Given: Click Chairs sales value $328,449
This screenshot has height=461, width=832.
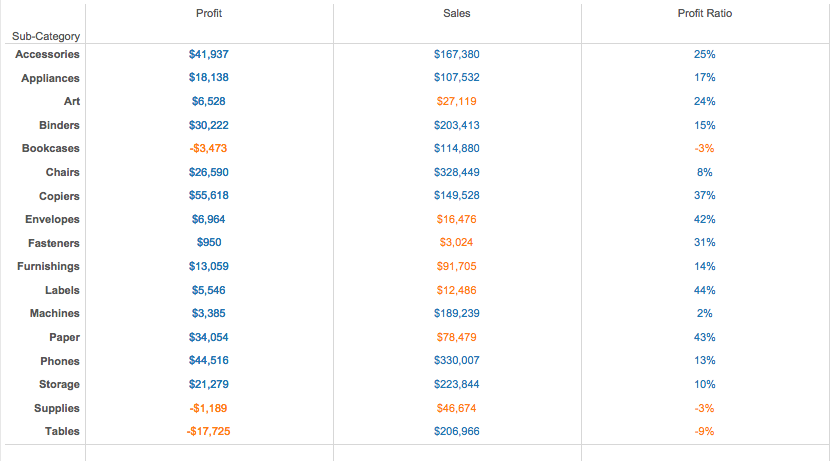Looking at the screenshot, I should (457, 172).
